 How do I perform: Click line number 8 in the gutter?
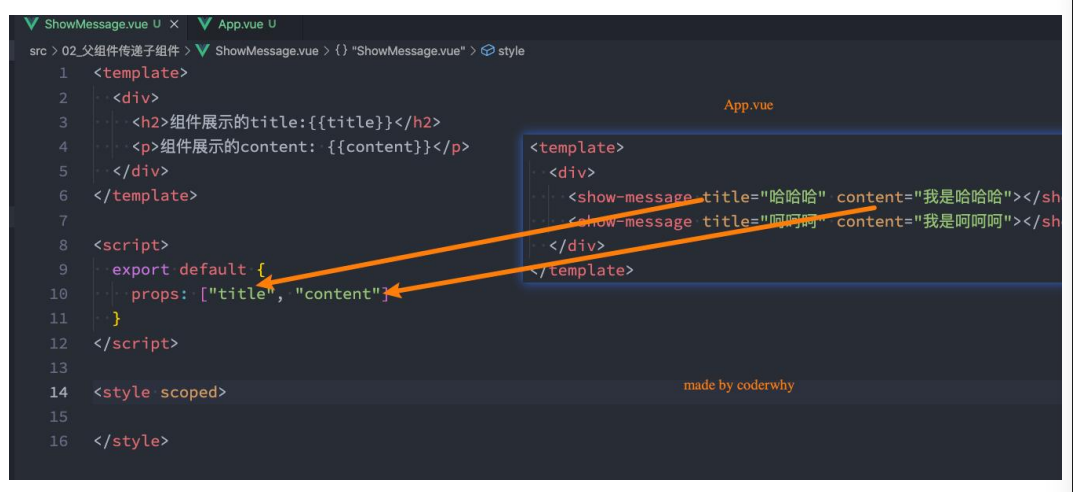pos(63,245)
